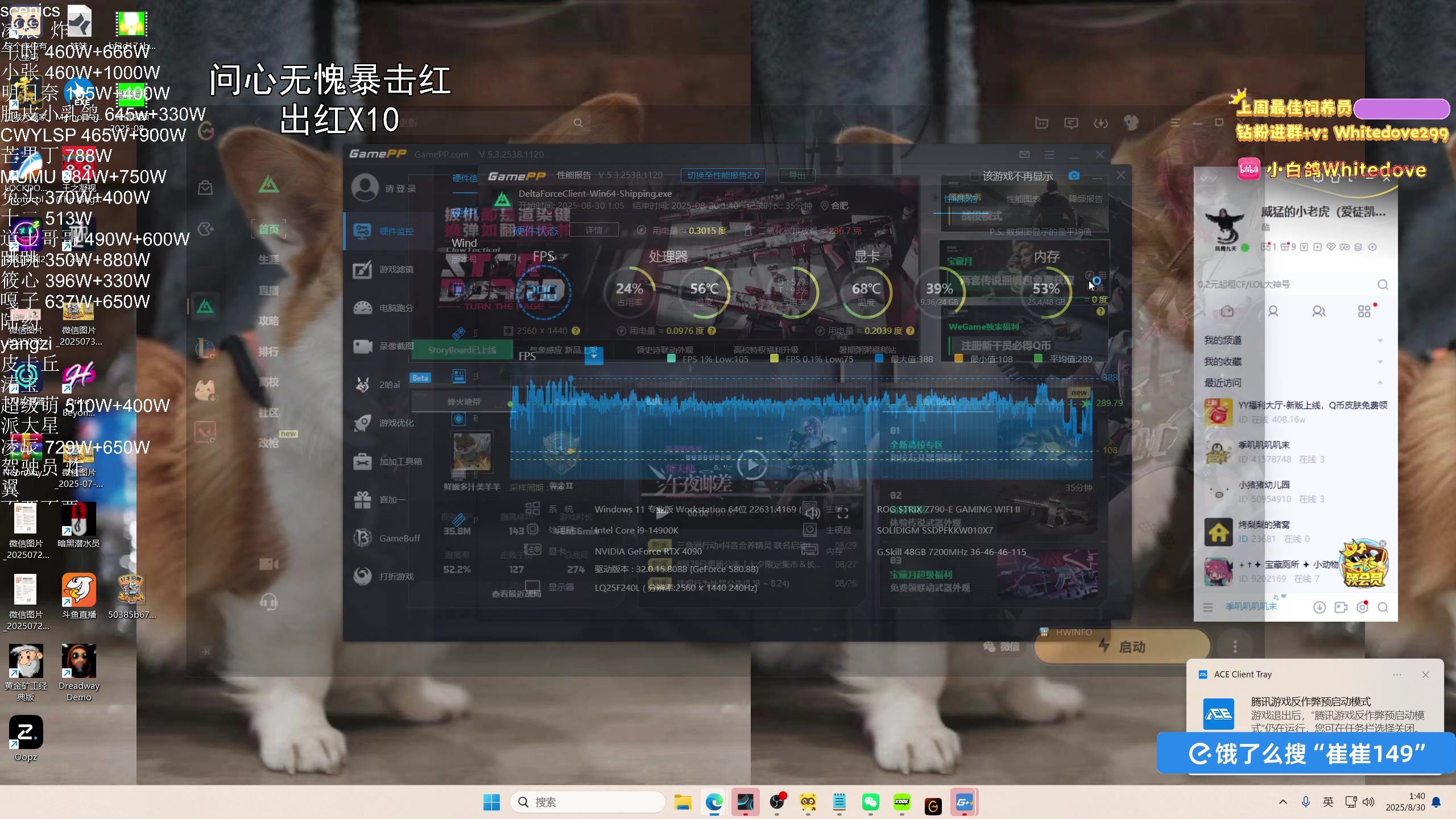Open 小猪猪幼儿园 channel in recent list
The image size is (1456, 819).
pyautogui.click(x=1296, y=491)
